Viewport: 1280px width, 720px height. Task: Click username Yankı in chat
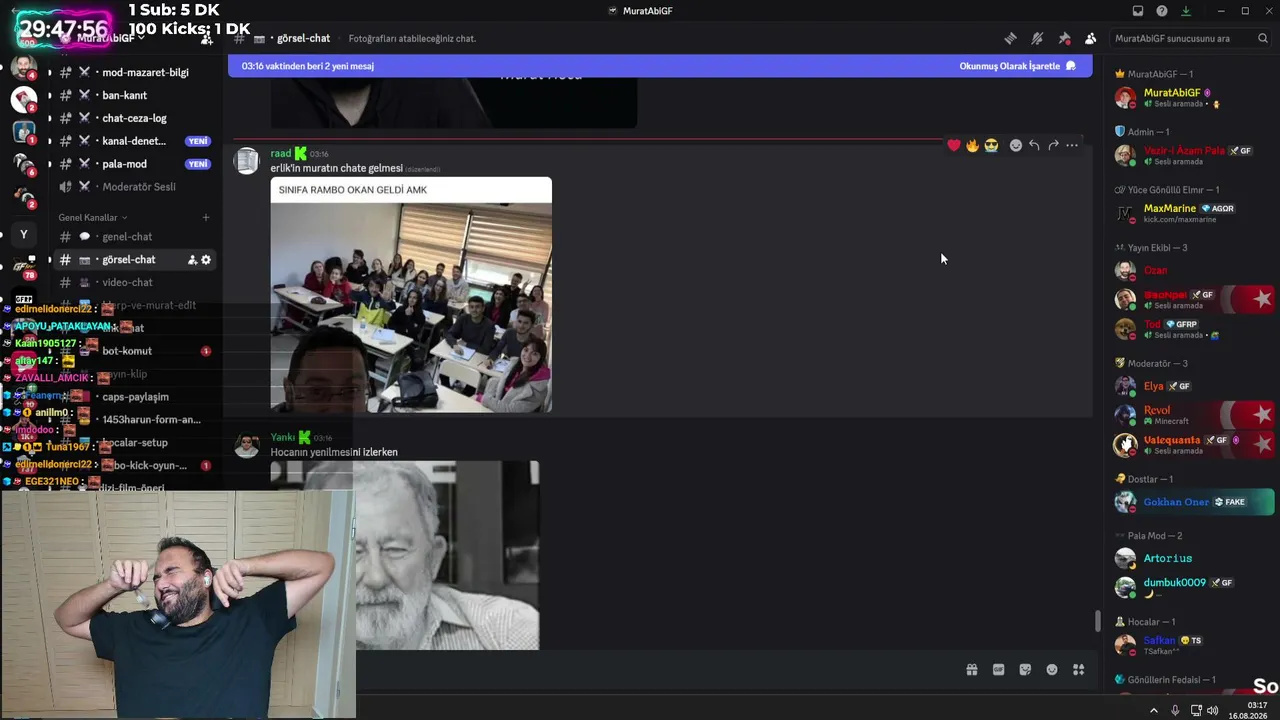pyautogui.click(x=282, y=437)
